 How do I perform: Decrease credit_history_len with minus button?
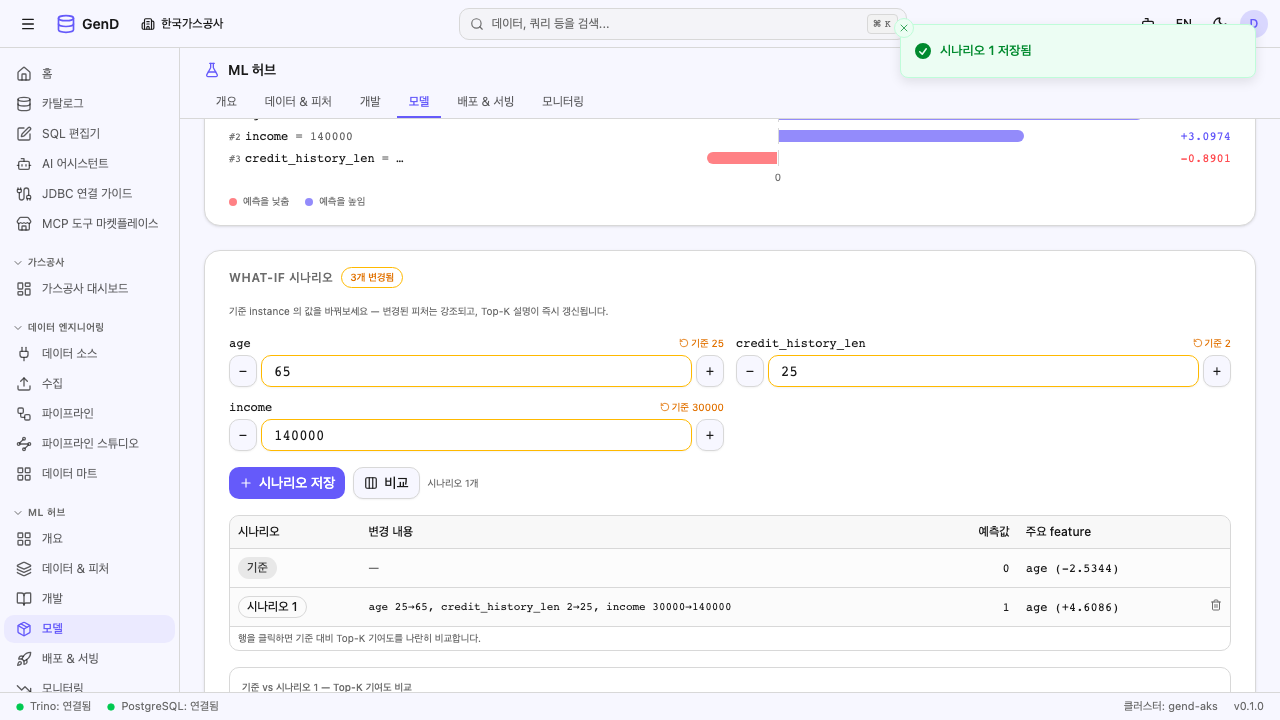(750, 371)
